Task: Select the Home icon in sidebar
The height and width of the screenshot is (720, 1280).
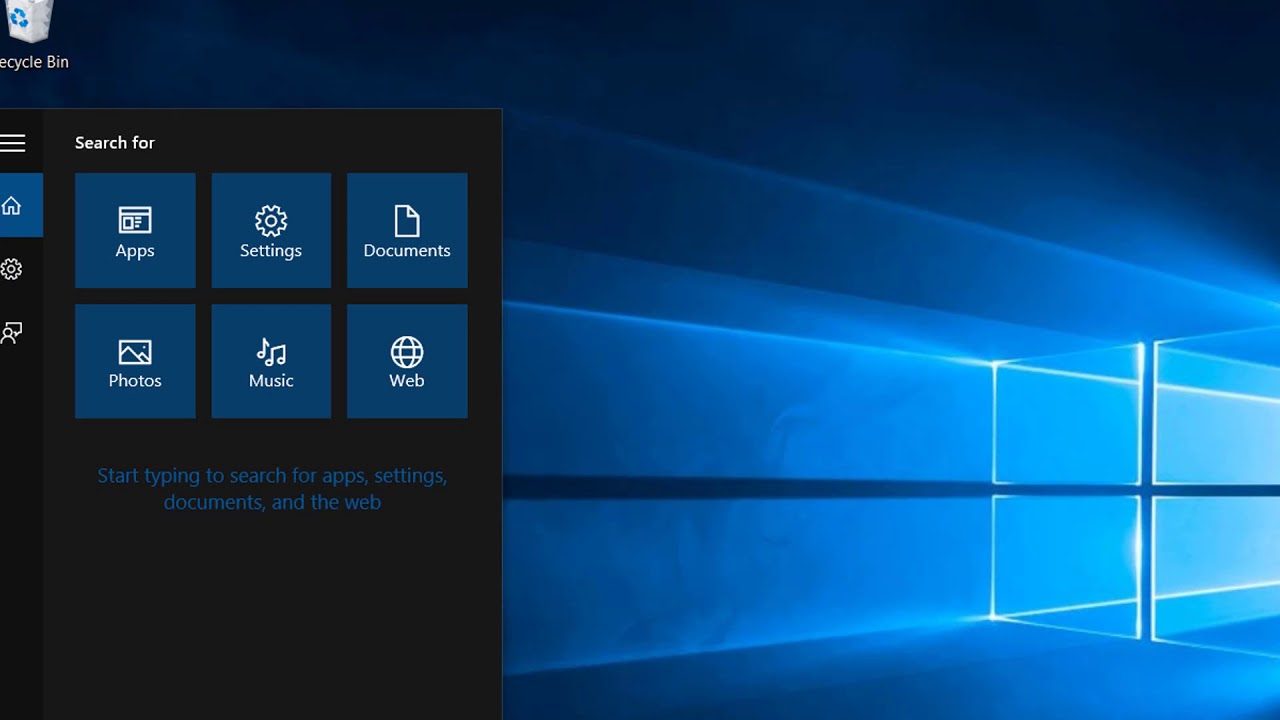Action: [x=12, y=205]
